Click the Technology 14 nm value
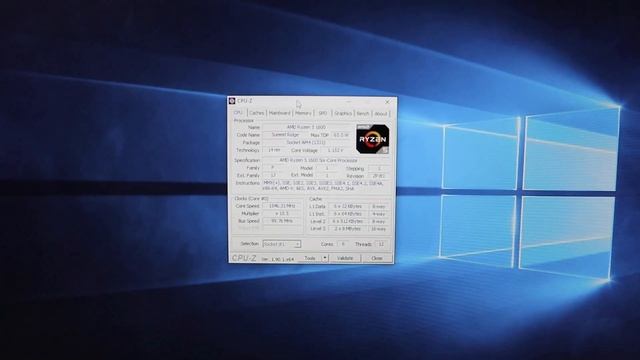 [273, 150]
